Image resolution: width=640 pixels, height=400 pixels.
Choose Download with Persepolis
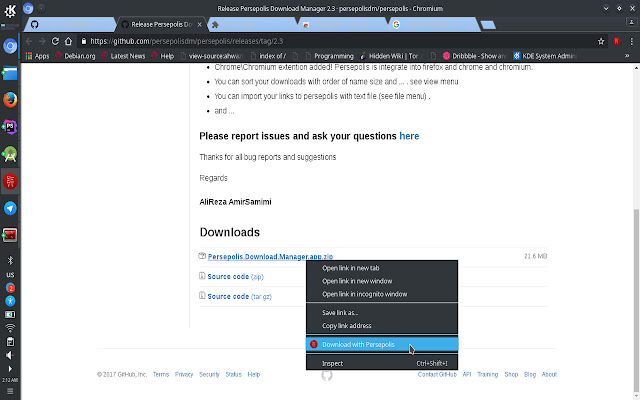357,345
